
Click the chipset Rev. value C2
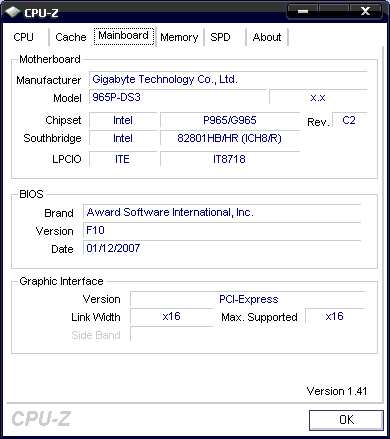[349, 120]
